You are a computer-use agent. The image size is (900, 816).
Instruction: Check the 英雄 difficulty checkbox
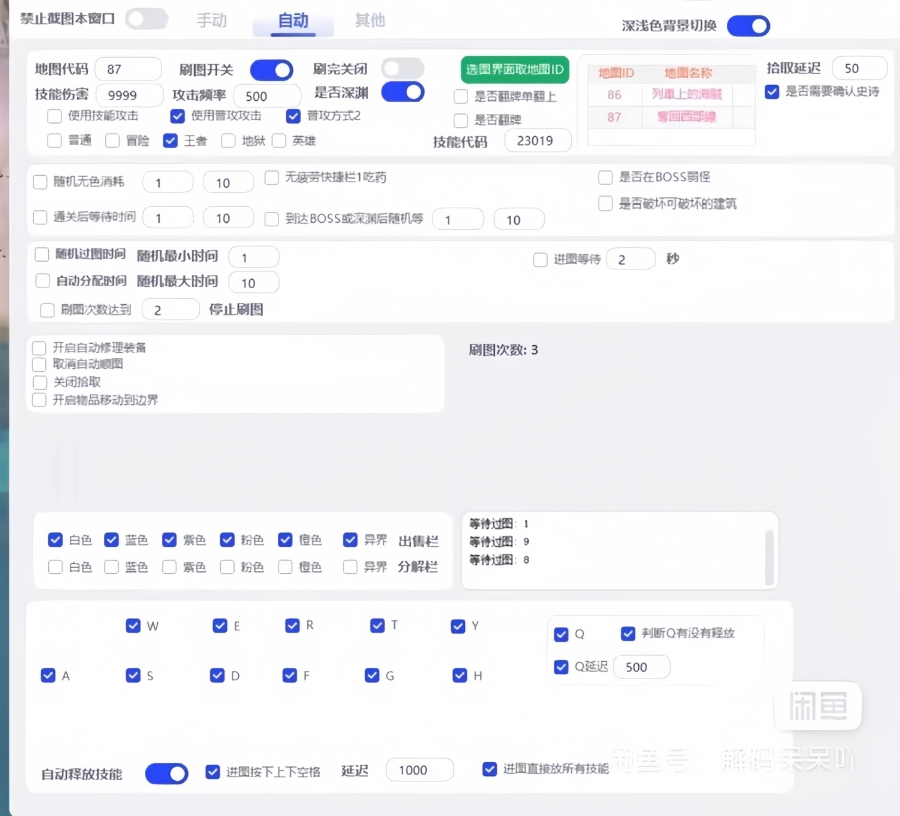(279, 141)
